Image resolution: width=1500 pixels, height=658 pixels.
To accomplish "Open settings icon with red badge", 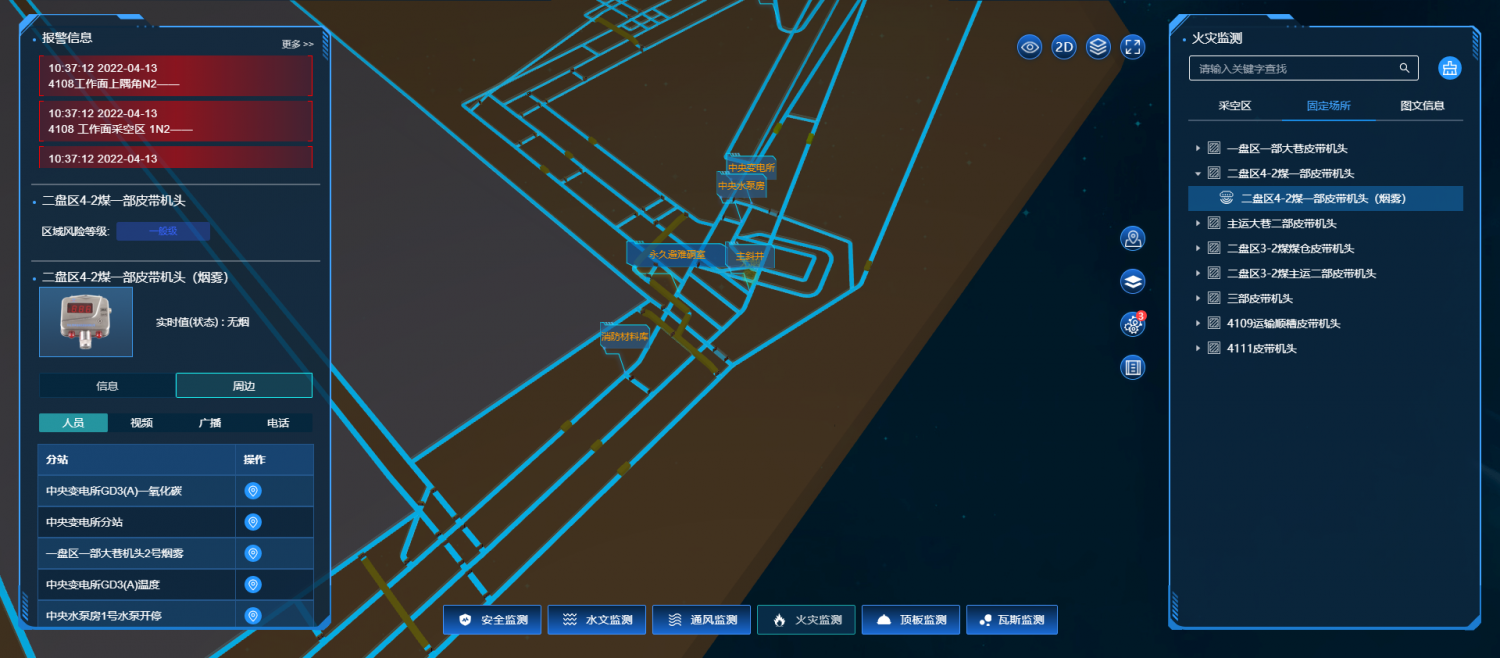I will [x=1132, y=324].
